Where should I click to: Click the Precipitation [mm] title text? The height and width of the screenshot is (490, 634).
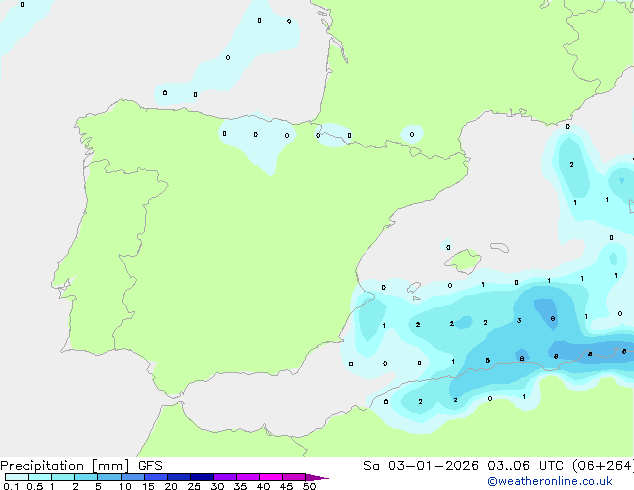(x=65, y=466)
